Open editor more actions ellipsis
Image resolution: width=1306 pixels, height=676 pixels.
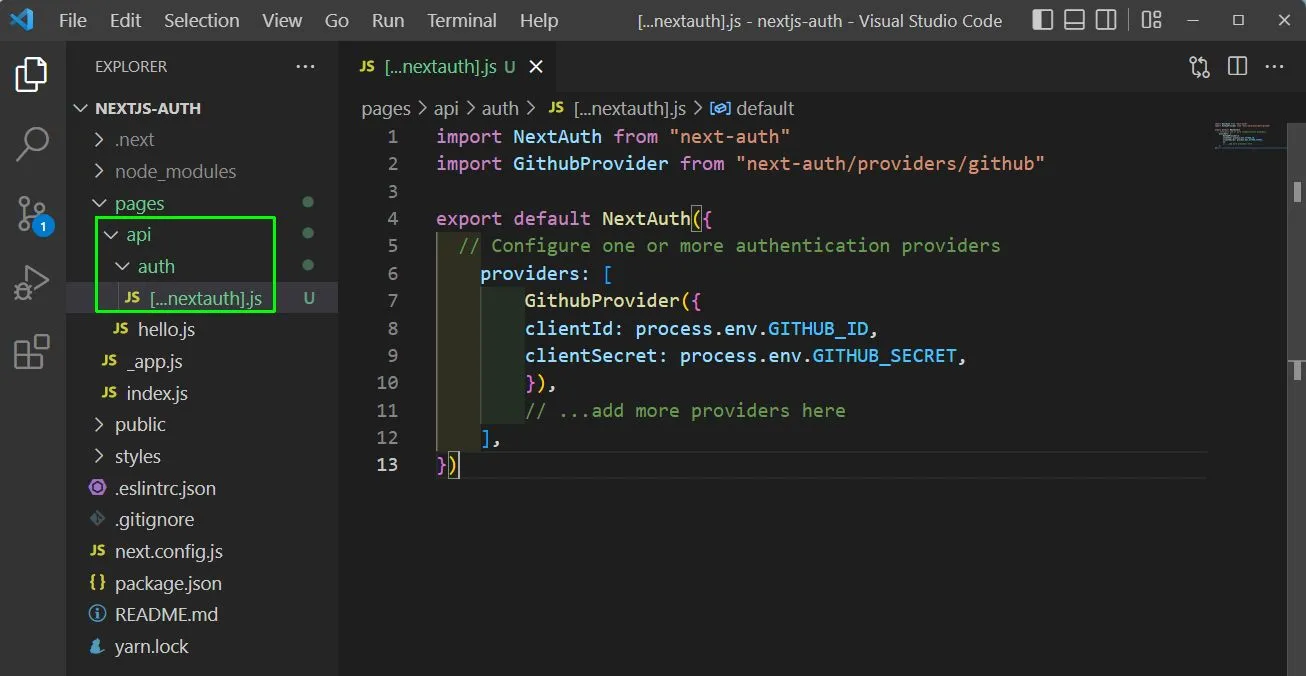[x=1274, y=67]
